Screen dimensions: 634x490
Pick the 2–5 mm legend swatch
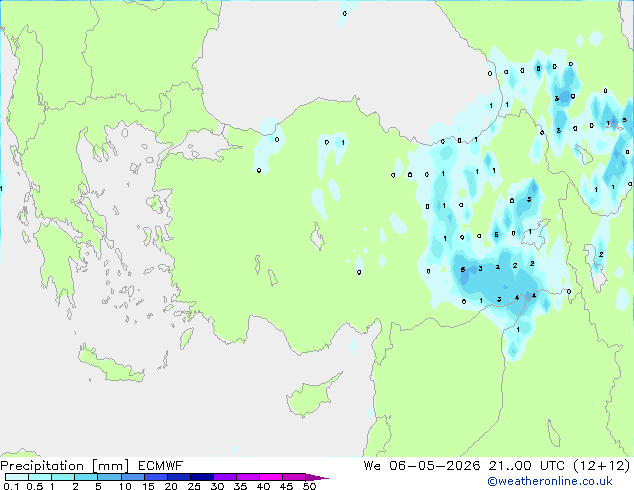pos(86,477)
